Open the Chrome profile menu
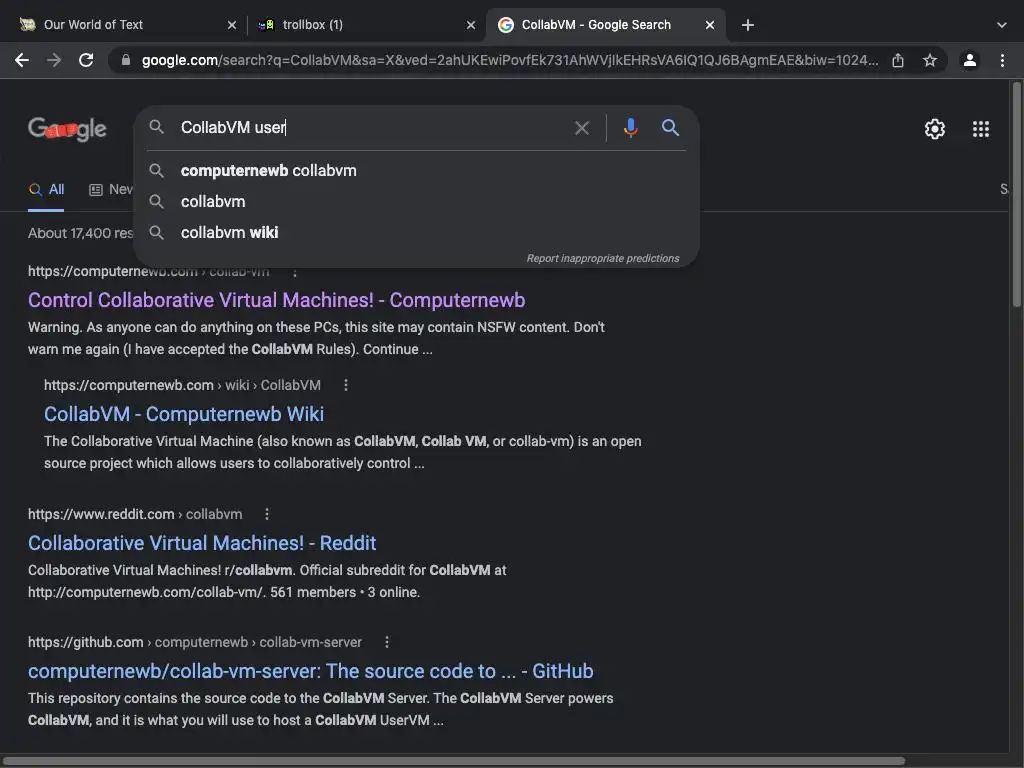The height and width of the screenshot is (768, 1024). tap(970, 60)
